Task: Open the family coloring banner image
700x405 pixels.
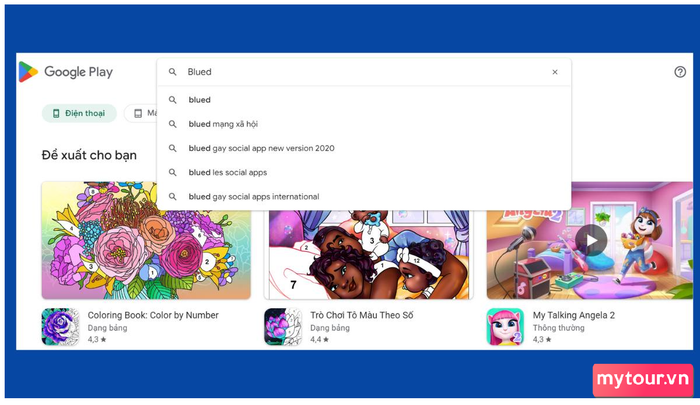Action: pyautogui.click(x=369, y=254)
